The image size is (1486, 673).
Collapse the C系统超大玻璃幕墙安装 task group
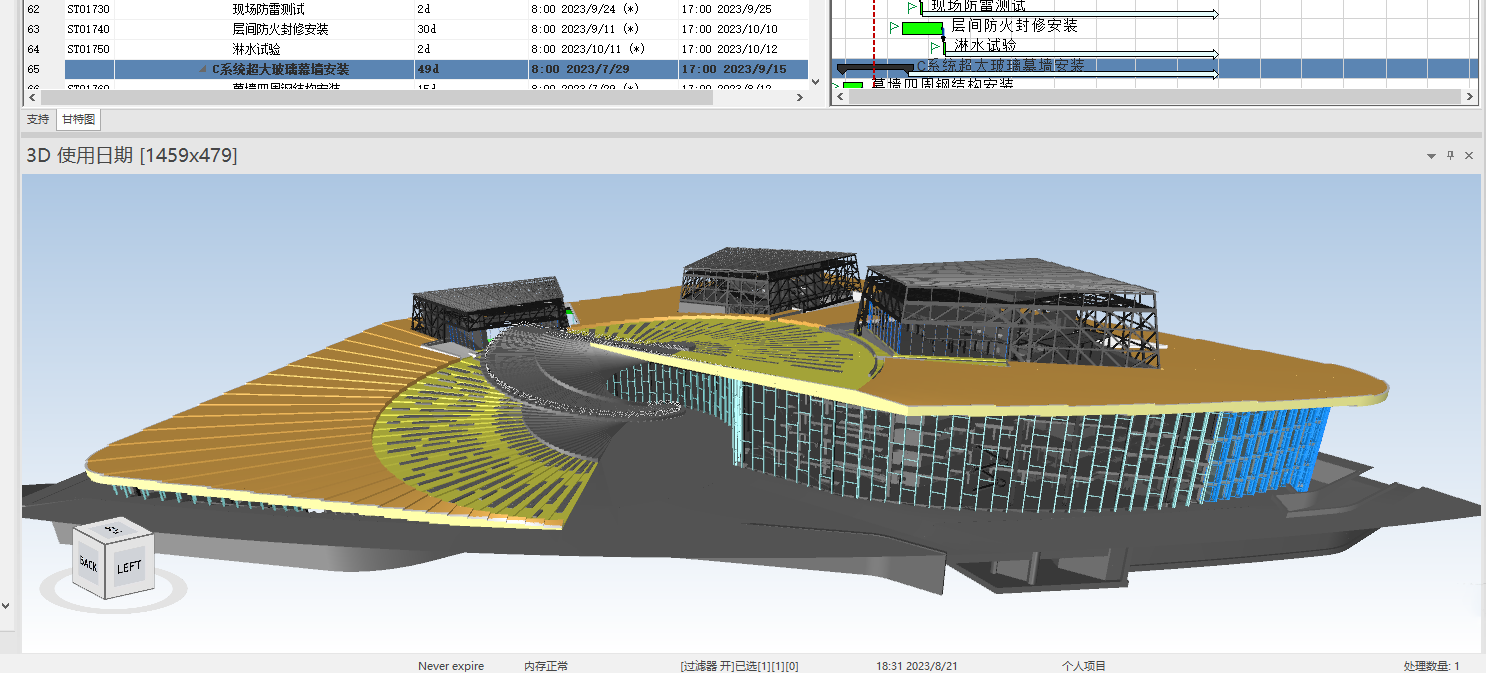click(x=202, y=70)
